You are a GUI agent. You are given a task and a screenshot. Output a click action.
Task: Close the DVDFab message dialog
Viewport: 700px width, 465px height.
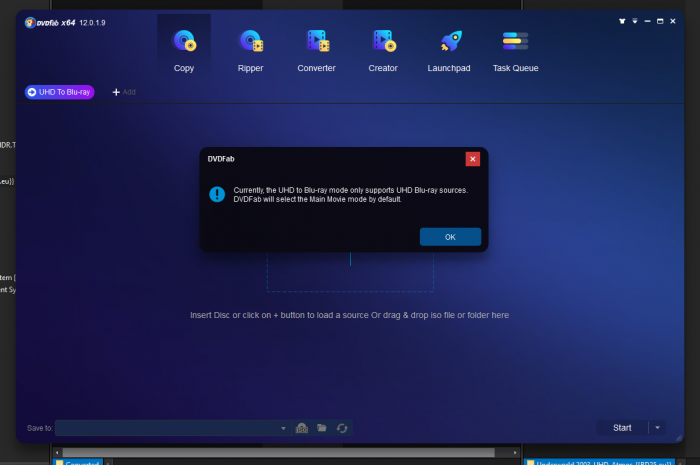(472, 159)
